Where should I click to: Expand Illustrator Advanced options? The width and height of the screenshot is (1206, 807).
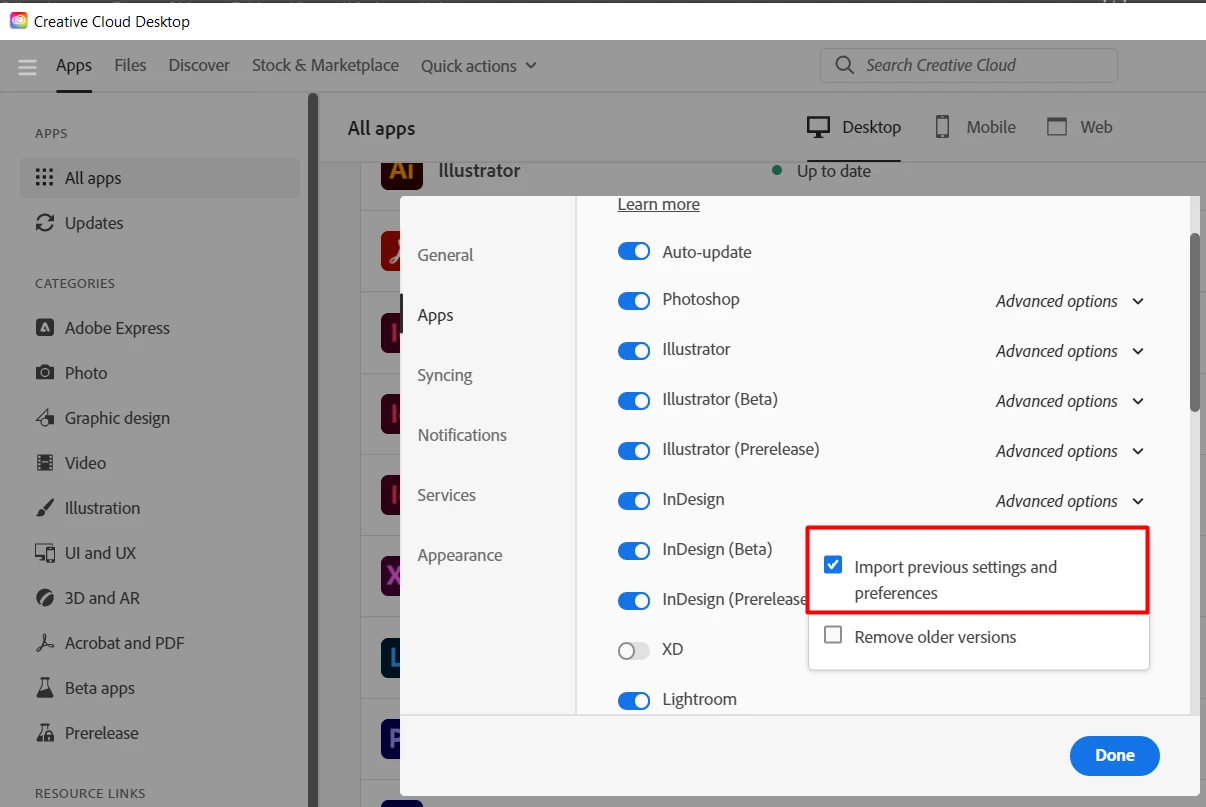pyautogui.click(x=1070, y=351)
